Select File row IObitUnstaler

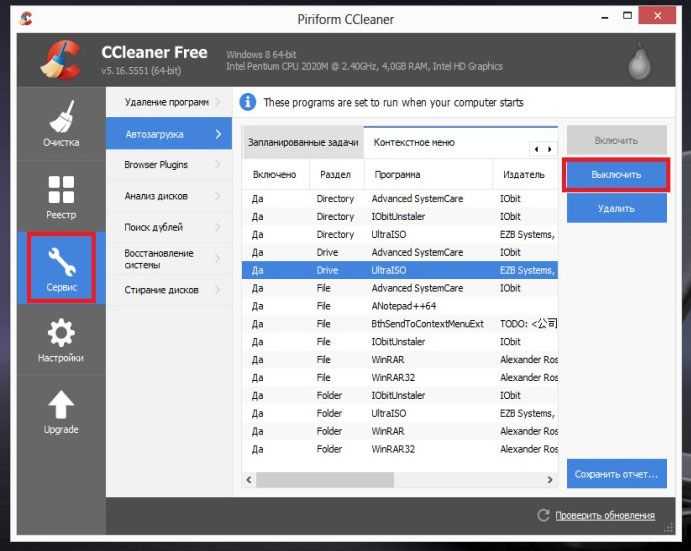tap(400, 342)
